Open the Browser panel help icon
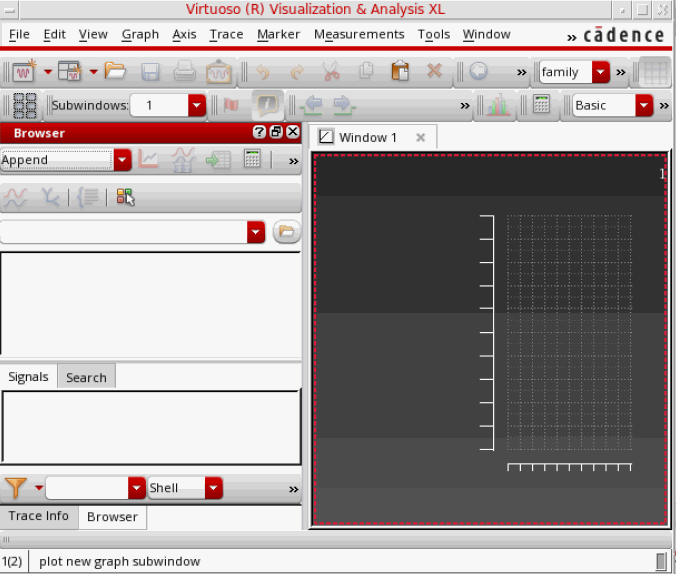 (x=259, y=132)
